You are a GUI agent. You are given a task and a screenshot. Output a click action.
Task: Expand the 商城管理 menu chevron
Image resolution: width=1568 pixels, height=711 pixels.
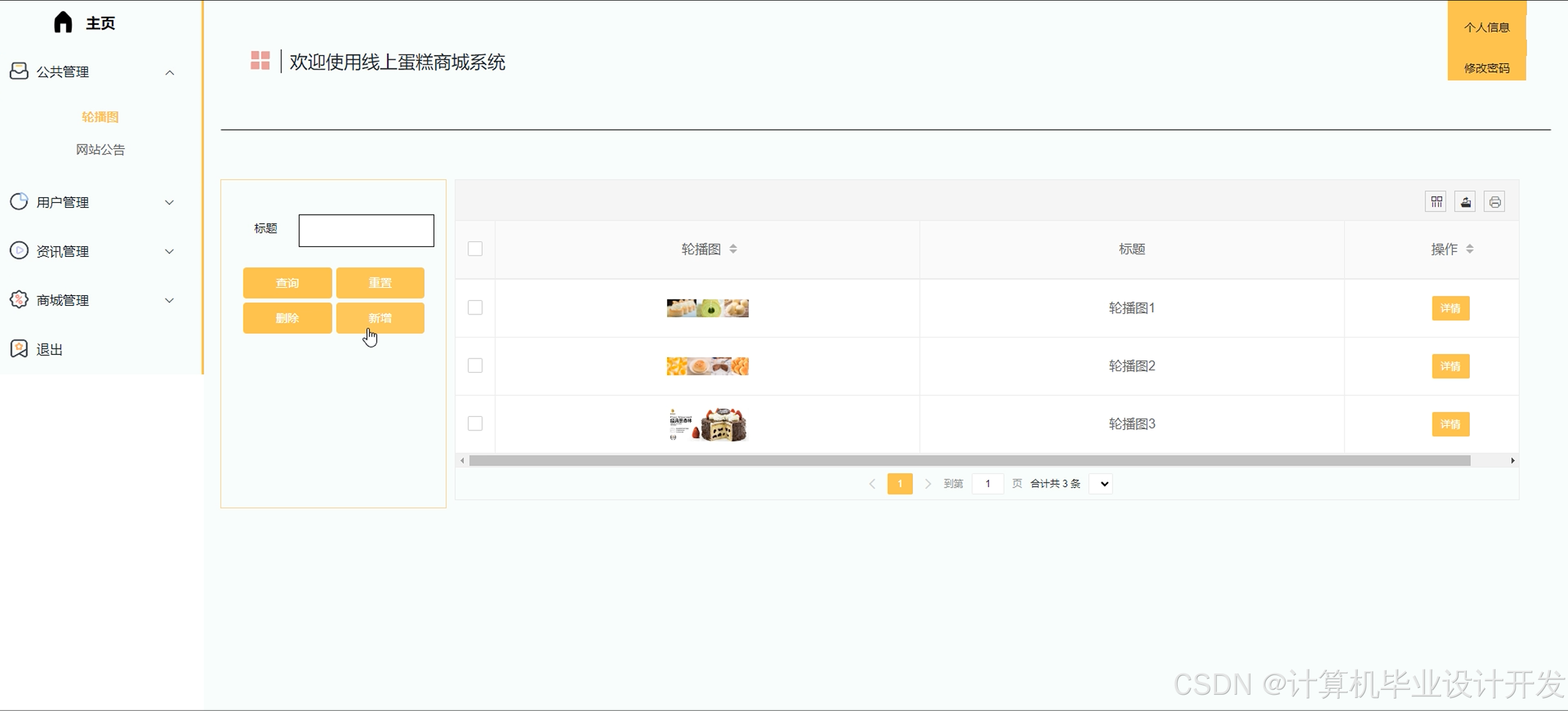[x=170, y=300]
